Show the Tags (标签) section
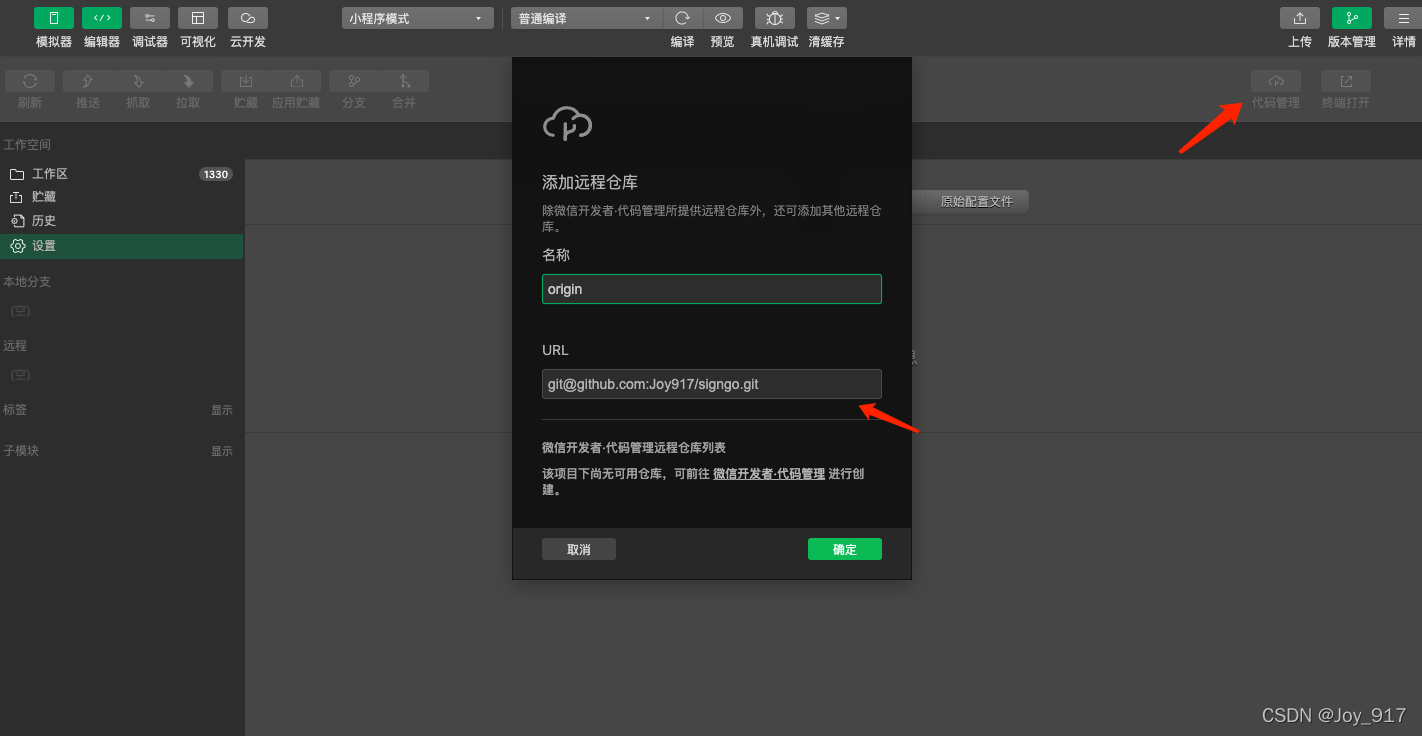The height and width of the screenshot is (736, 1422). click(221, 410)
